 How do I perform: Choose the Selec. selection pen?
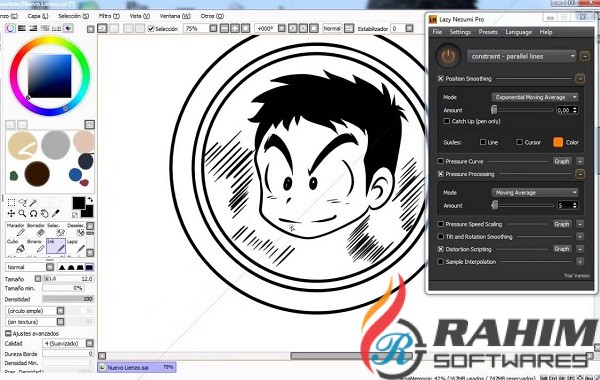[x=56, y=230]
